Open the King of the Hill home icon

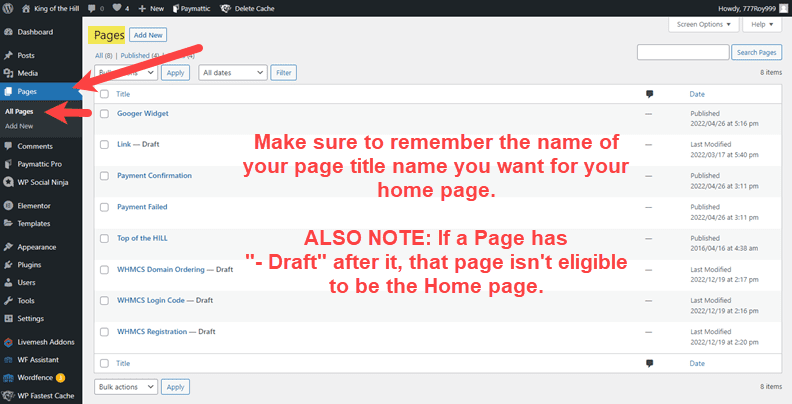[x=26, y=8]
